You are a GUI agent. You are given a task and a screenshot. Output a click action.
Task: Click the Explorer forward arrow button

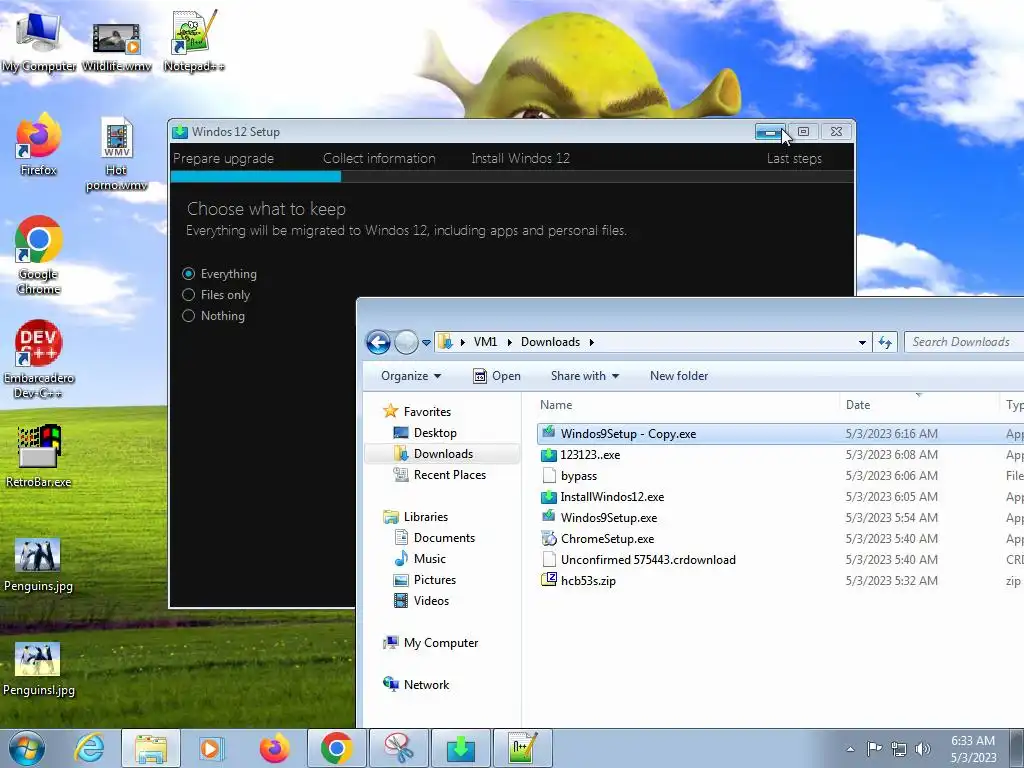[406, 342]
